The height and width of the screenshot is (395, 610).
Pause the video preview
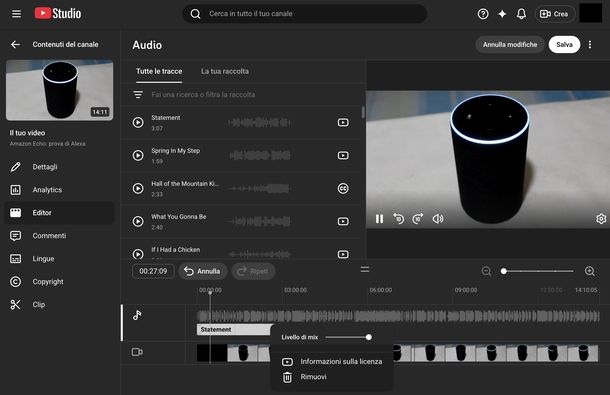pyautogui.click(x=379, y=219)
